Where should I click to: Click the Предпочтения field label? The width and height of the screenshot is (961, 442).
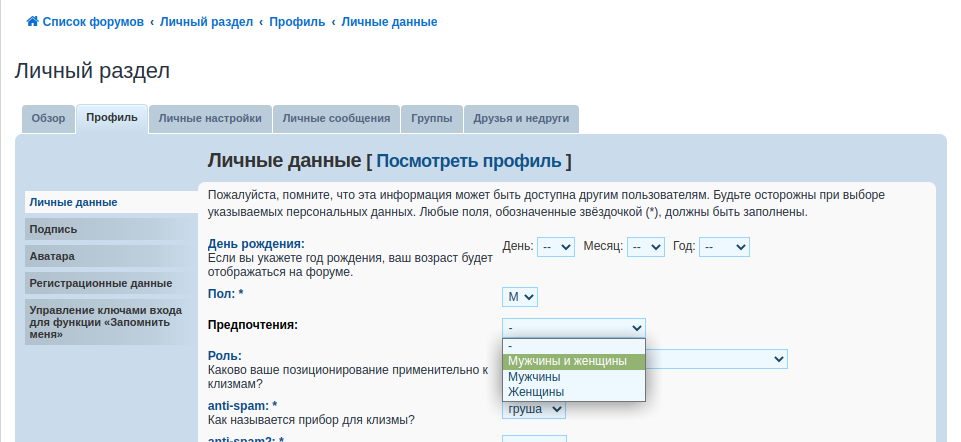click(253, 325)
